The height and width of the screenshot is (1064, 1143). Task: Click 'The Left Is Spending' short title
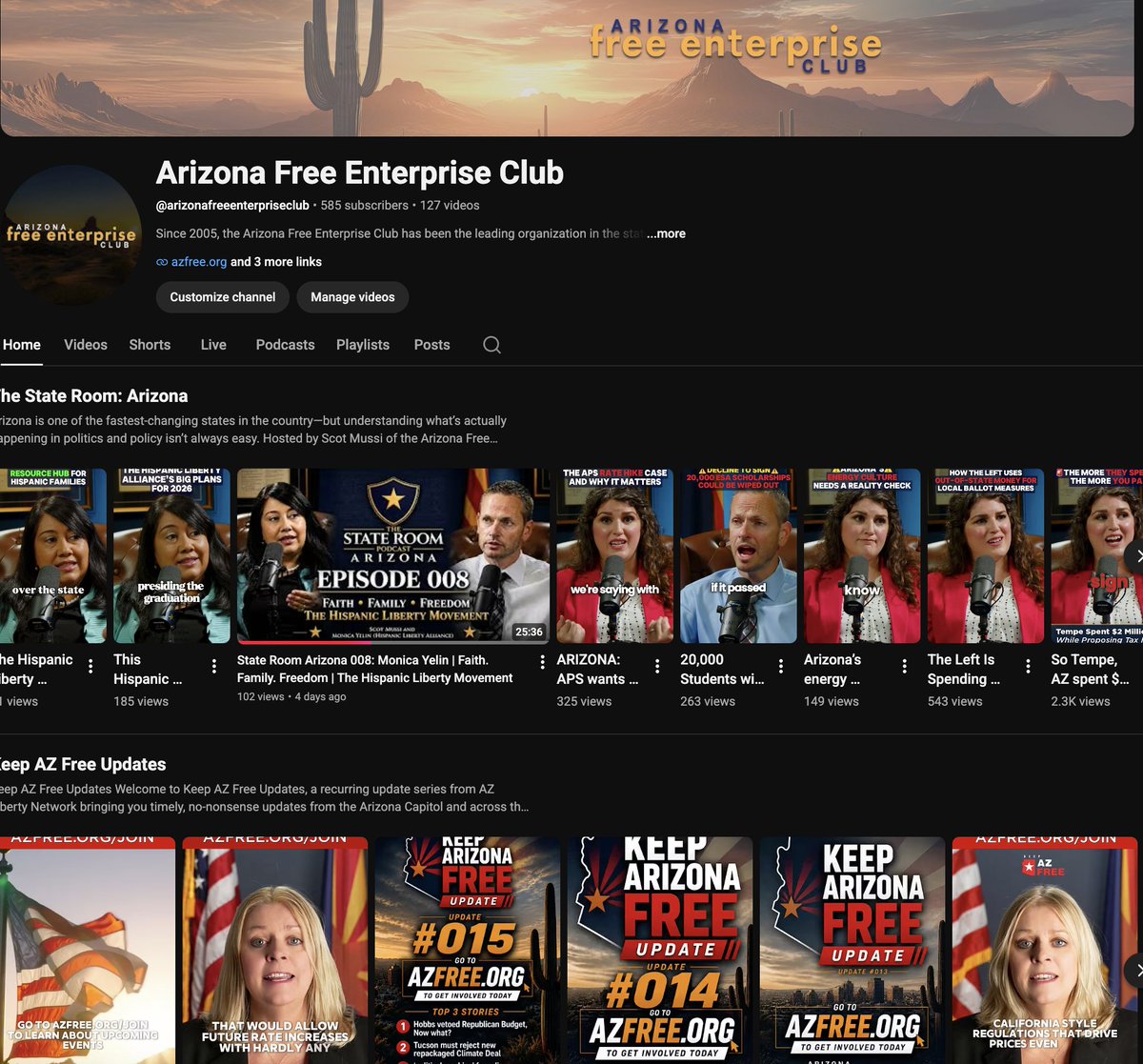click(x=964, y=669)
